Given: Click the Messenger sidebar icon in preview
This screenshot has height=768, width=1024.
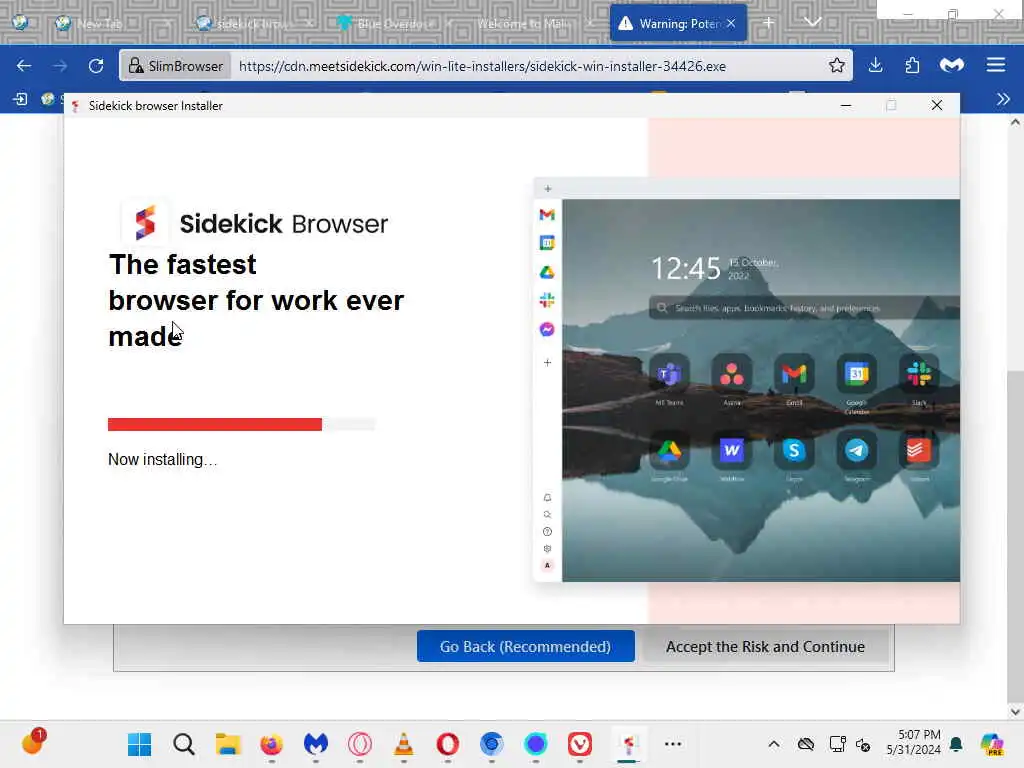Looking at the screenshot, I should [x=547, y=329].
